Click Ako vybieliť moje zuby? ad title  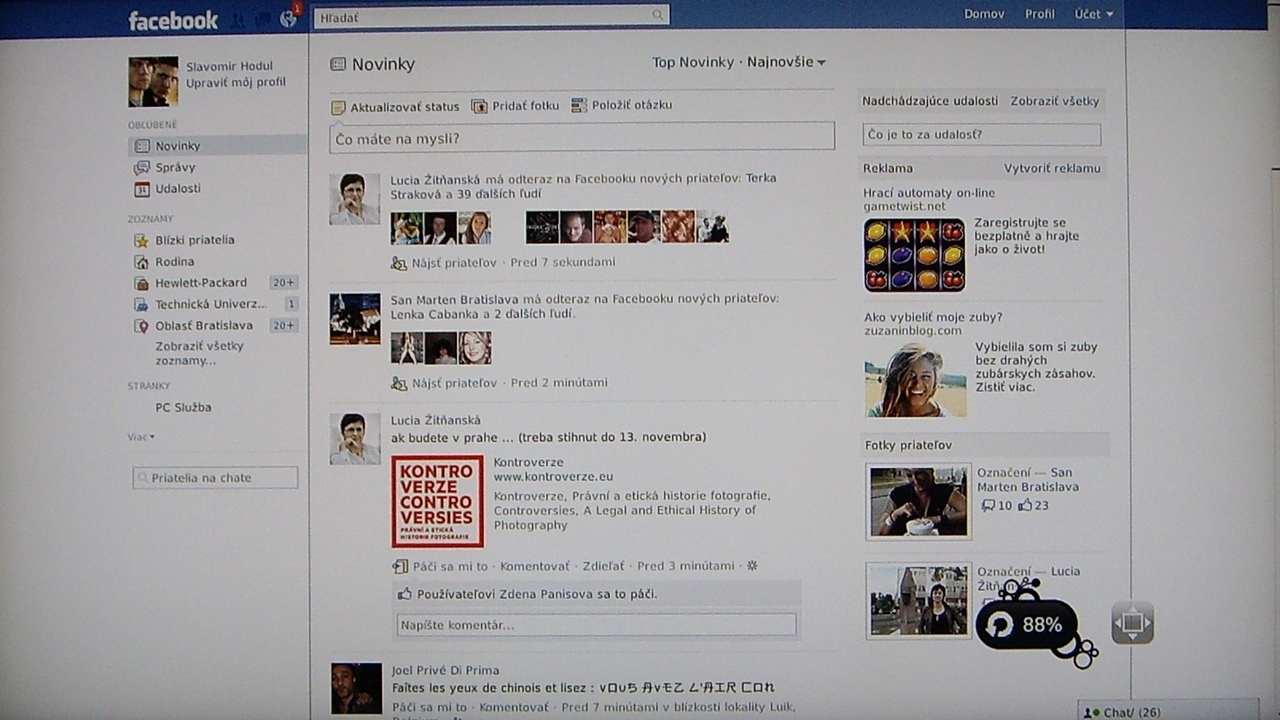pyautogui.click(x=933, y=317)
